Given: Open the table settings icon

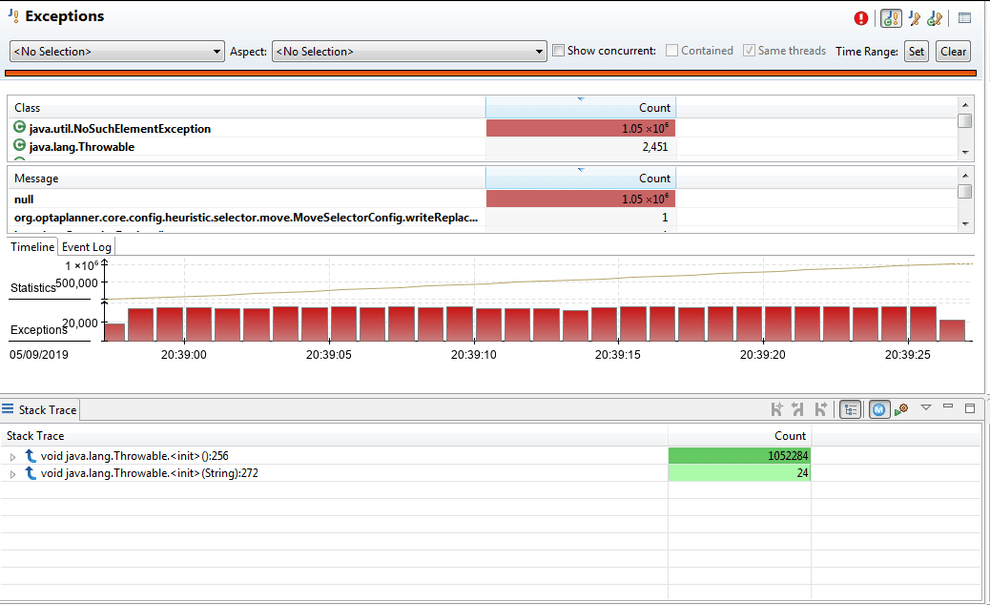Looking at the screenshot, I should (x=963, y=18).
